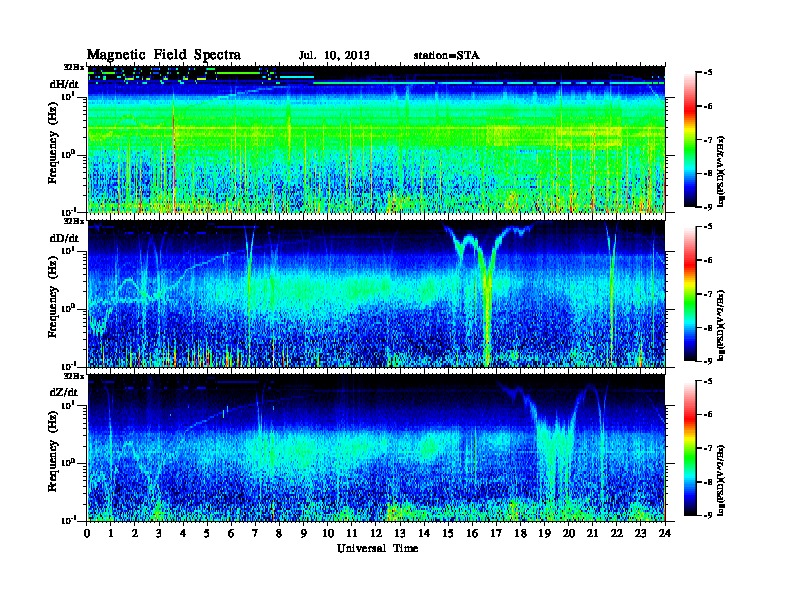This screenshot has width=792, height=612.
Task: Click the 10^1 frequency tick of dH/dt panel
Action: 68,96
